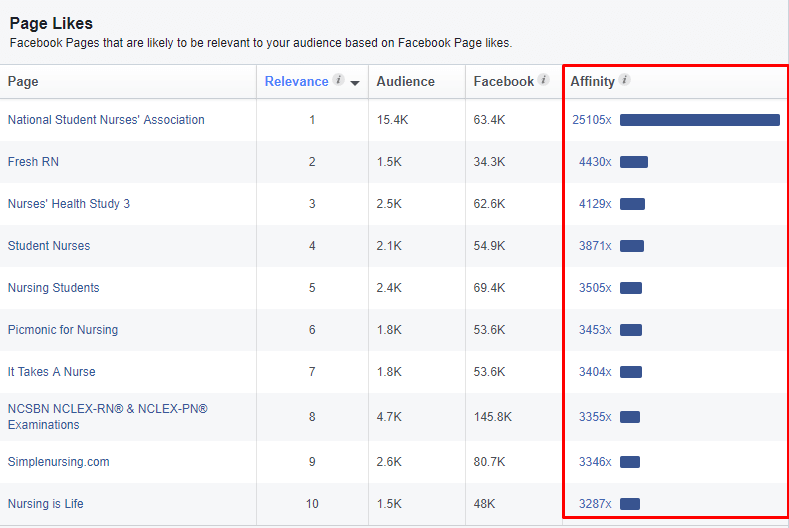The width and height of the screenshot is (789, 528).
Task: Click the 3355x affinity value
Action: pyautogui.click(x=595, y=417)
